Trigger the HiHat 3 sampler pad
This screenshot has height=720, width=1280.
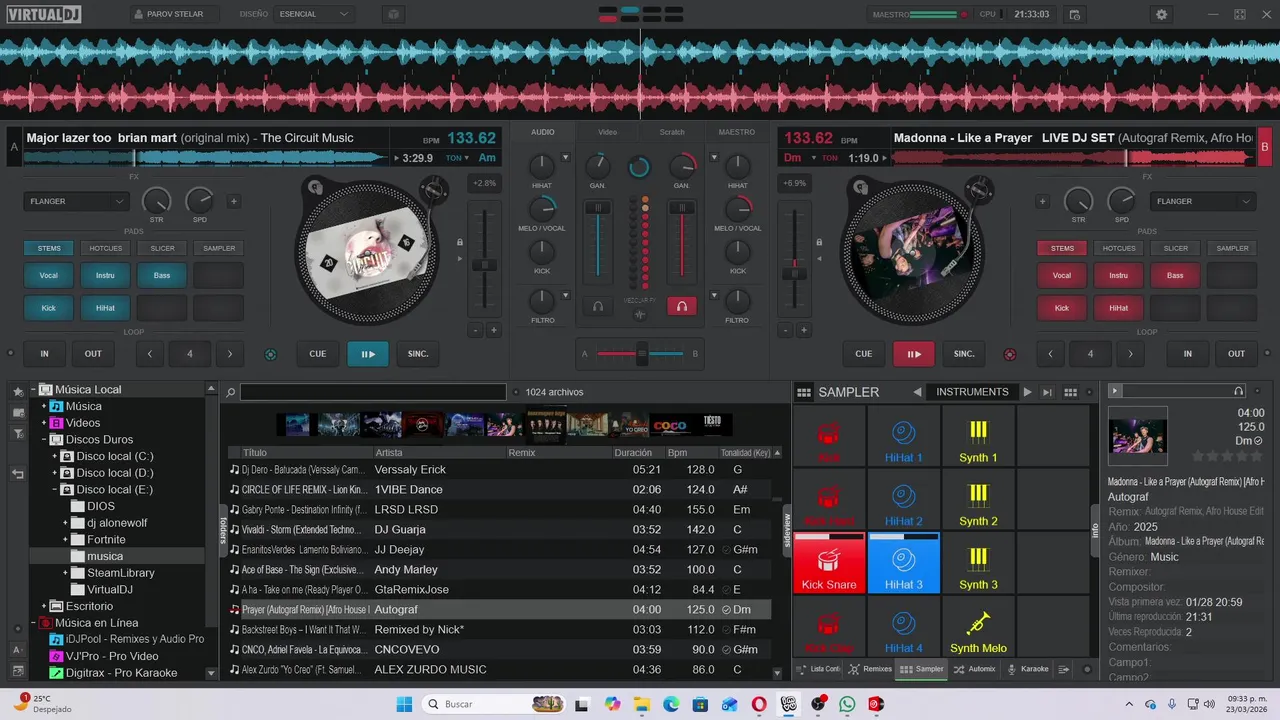[x=904, y=563]
